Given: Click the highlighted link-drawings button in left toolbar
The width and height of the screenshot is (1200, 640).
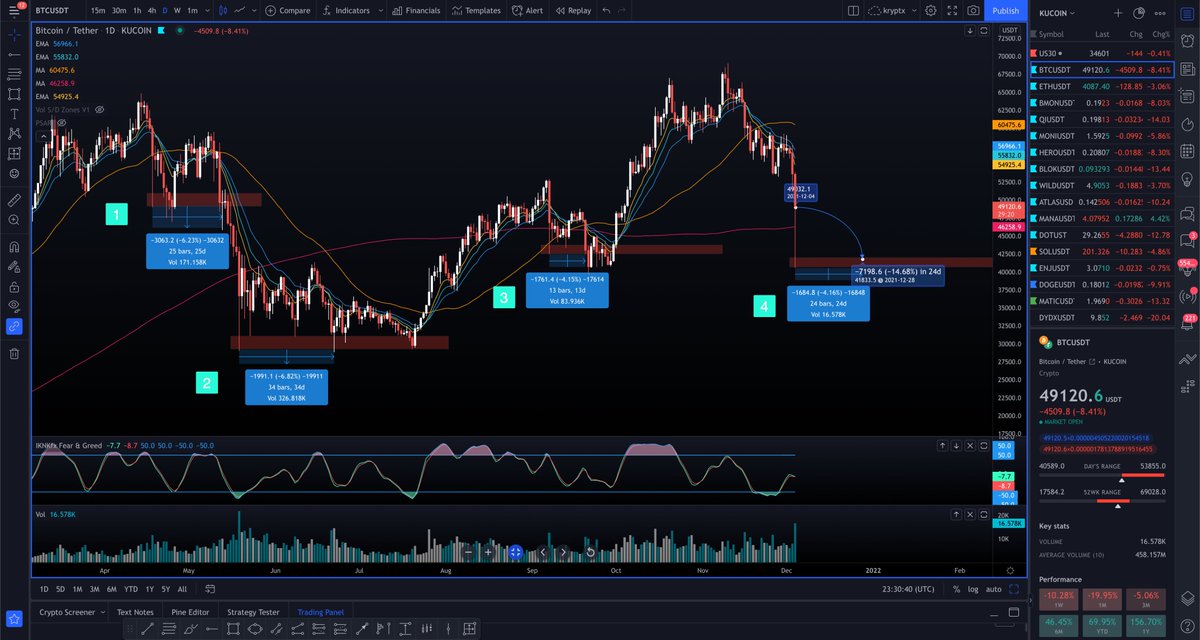Looking at the screenshot, I should pyautogui.click(x=14, y=326).
